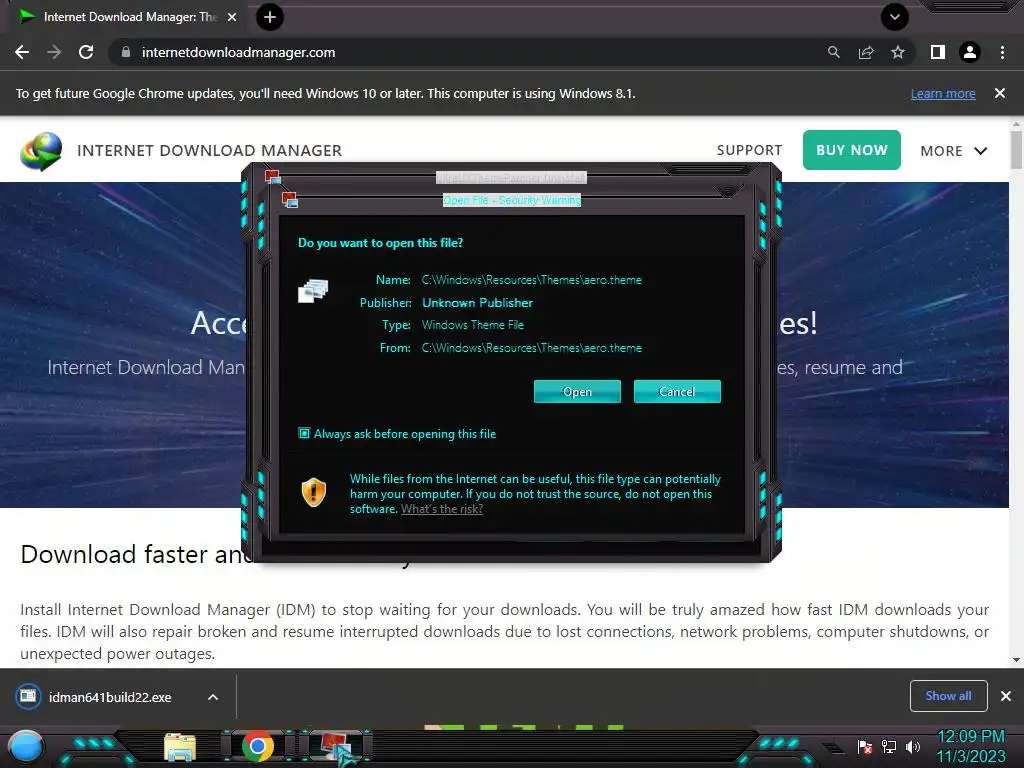Click the share page icon
Screen dimensions: 1024x768
pyautogui.click(x=866, y=52)
